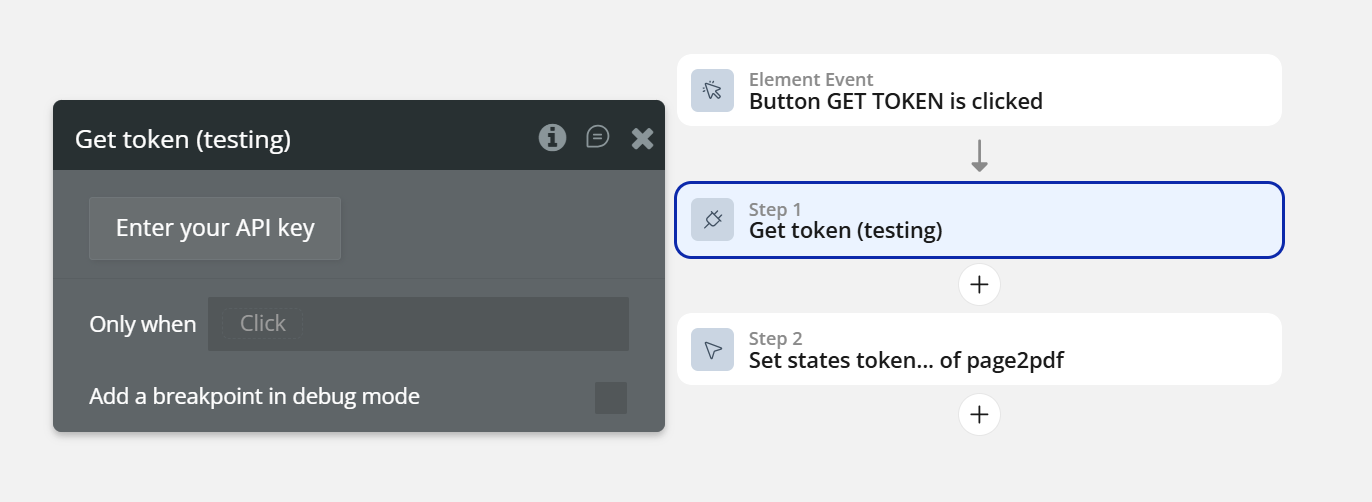The height and width of the screenshot is (502, 1372).
Task: Click the plug icon on Step 1
Action: 712,220
